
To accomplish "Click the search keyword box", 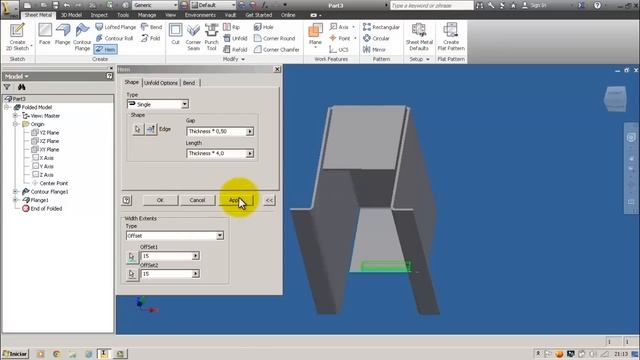I will [x=431, y=5].
